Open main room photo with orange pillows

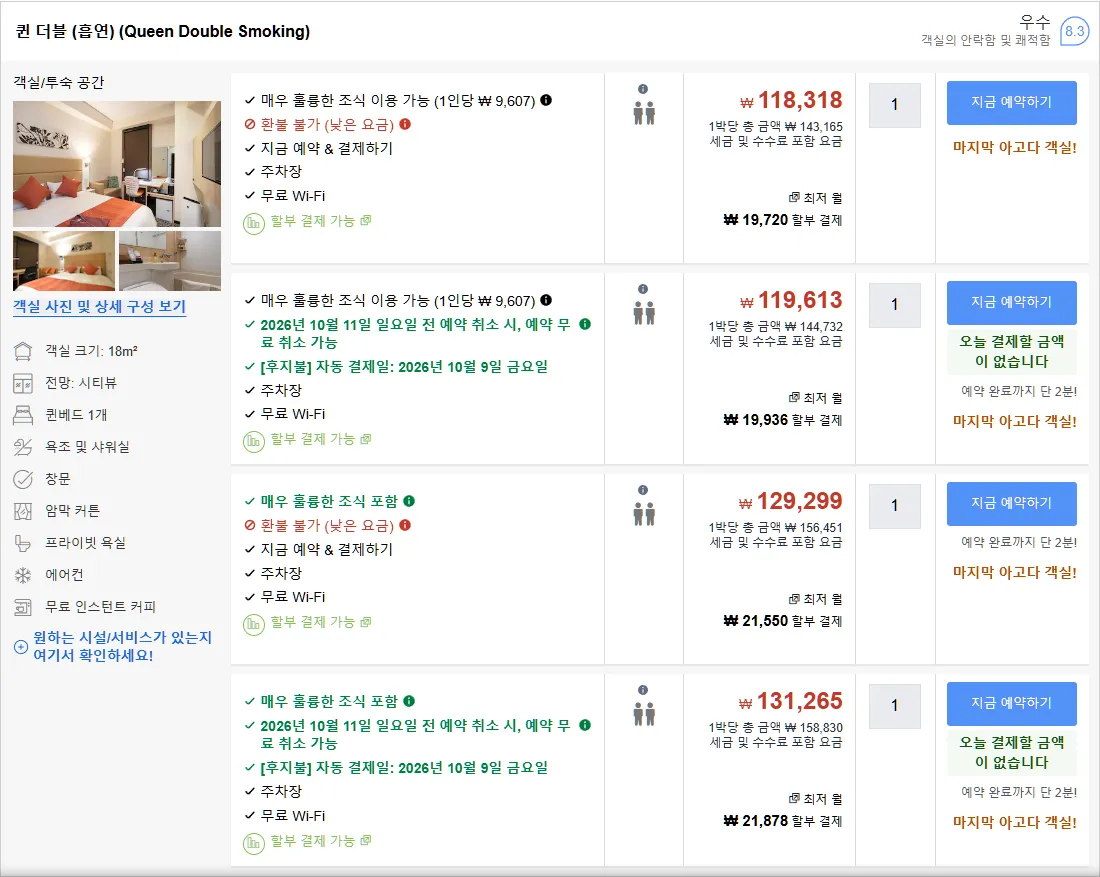coord(117,164)
